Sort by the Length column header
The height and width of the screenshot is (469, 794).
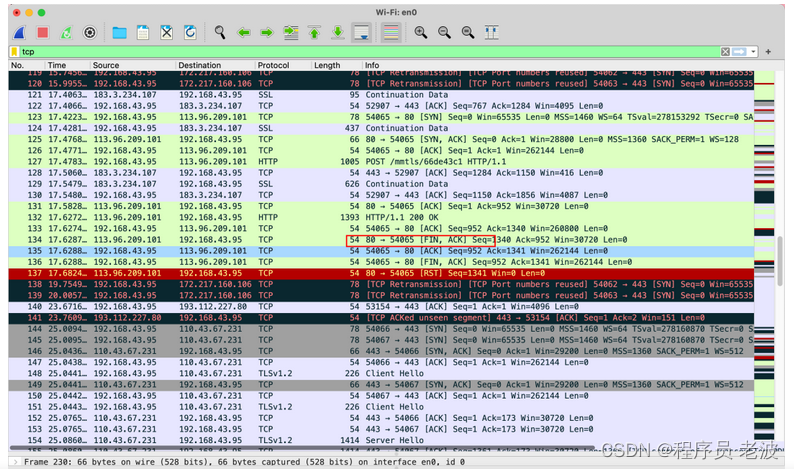(336, 65)
